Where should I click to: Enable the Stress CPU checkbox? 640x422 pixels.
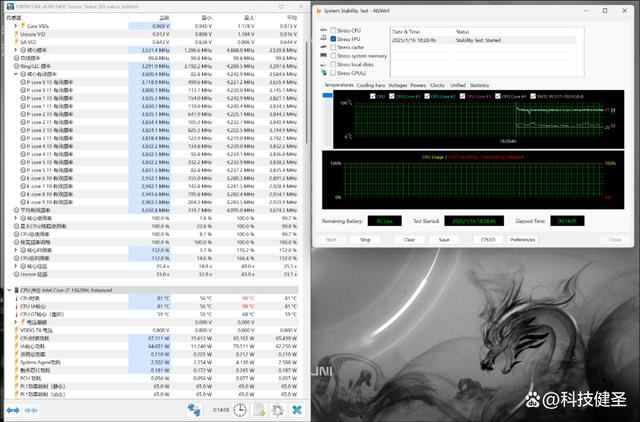332,30
